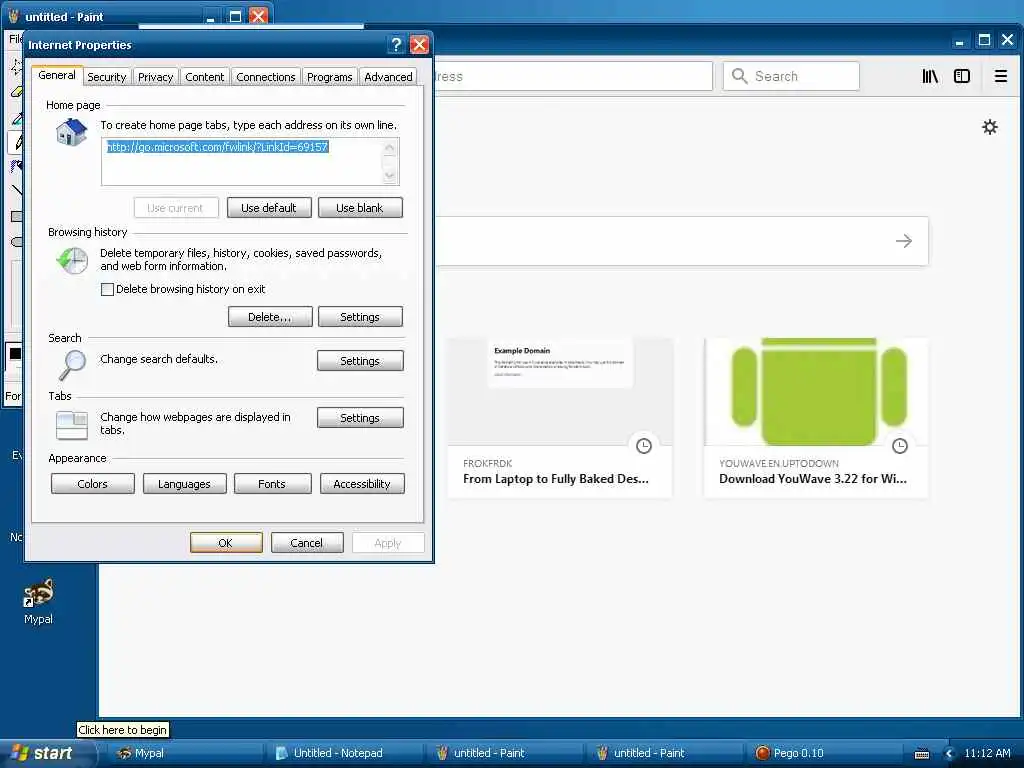1024x768 pixels.
Task: Click the browsing history clock icon
Action: pyautogui.click(x=72, y=261)
